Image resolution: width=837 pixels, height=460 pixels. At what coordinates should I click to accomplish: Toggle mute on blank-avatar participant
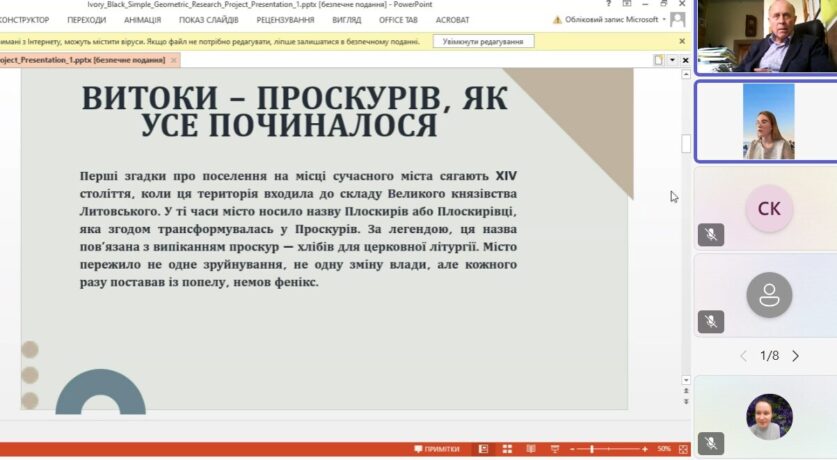click(710, 322)
